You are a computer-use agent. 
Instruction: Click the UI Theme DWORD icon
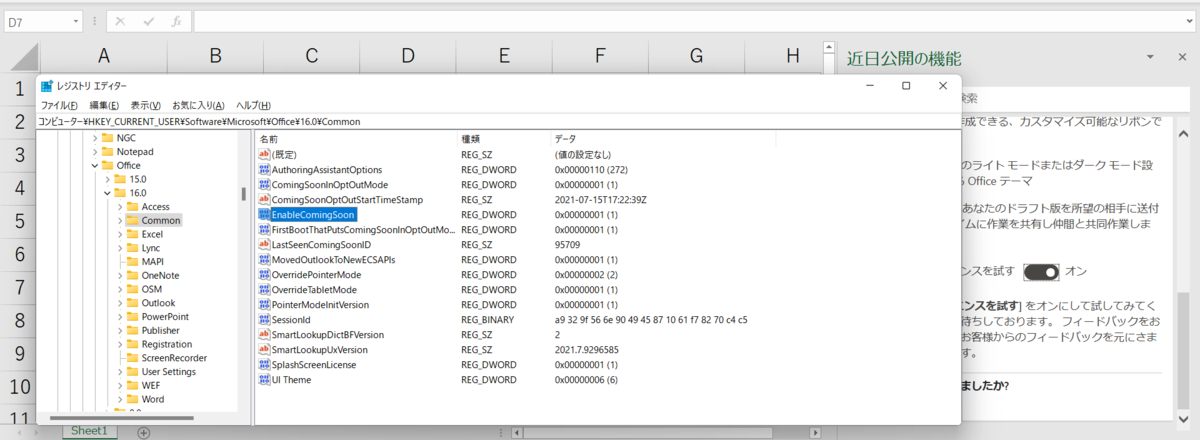pos(264,380)
